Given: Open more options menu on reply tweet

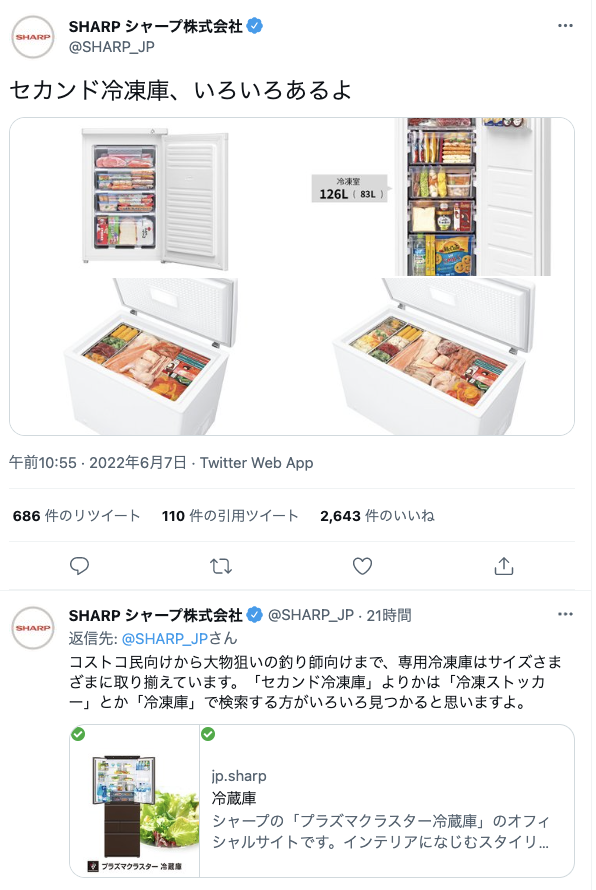Looking at the screenshot, I should click(565, 614).
